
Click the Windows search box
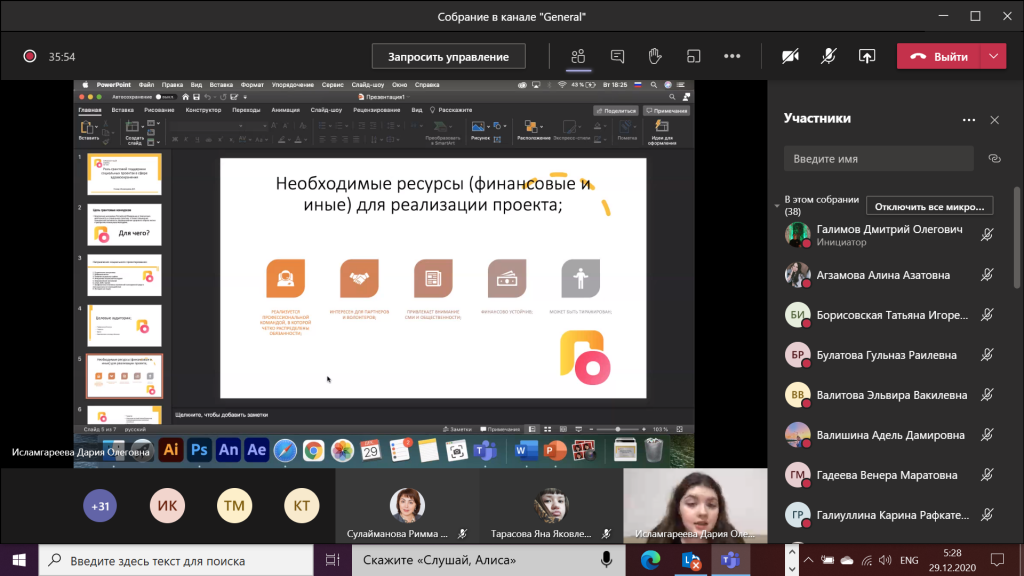176,560
